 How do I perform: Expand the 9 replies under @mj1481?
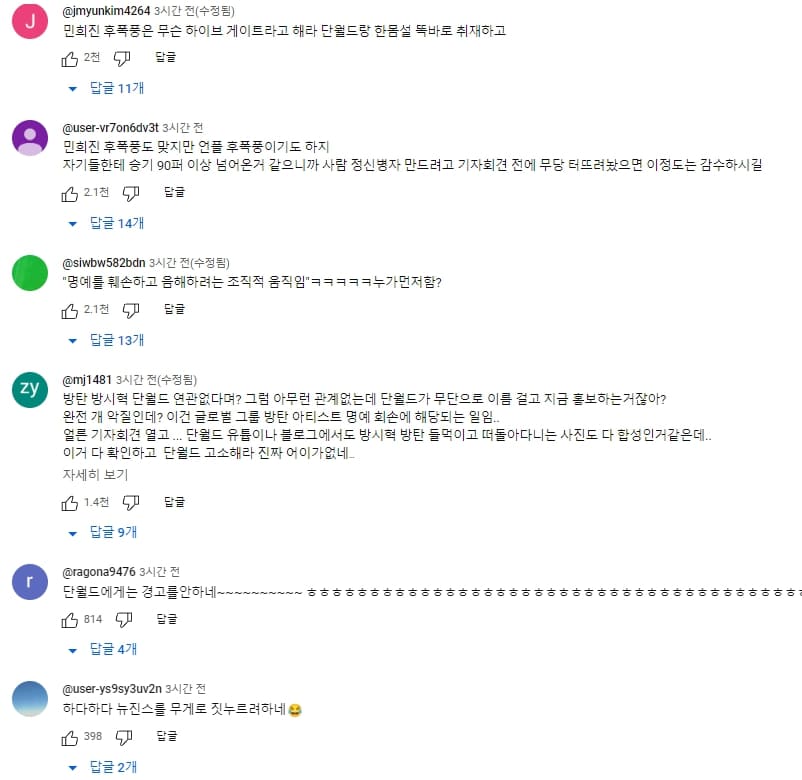(103, 532)
